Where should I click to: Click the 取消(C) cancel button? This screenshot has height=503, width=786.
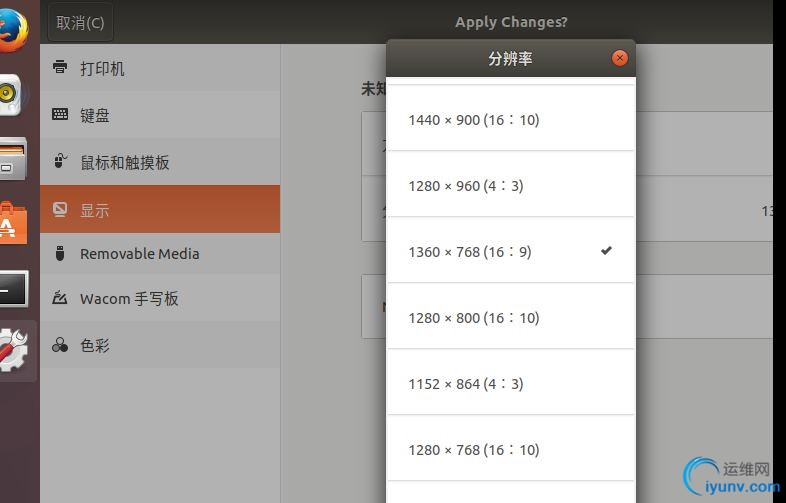[x=80, y=23]
